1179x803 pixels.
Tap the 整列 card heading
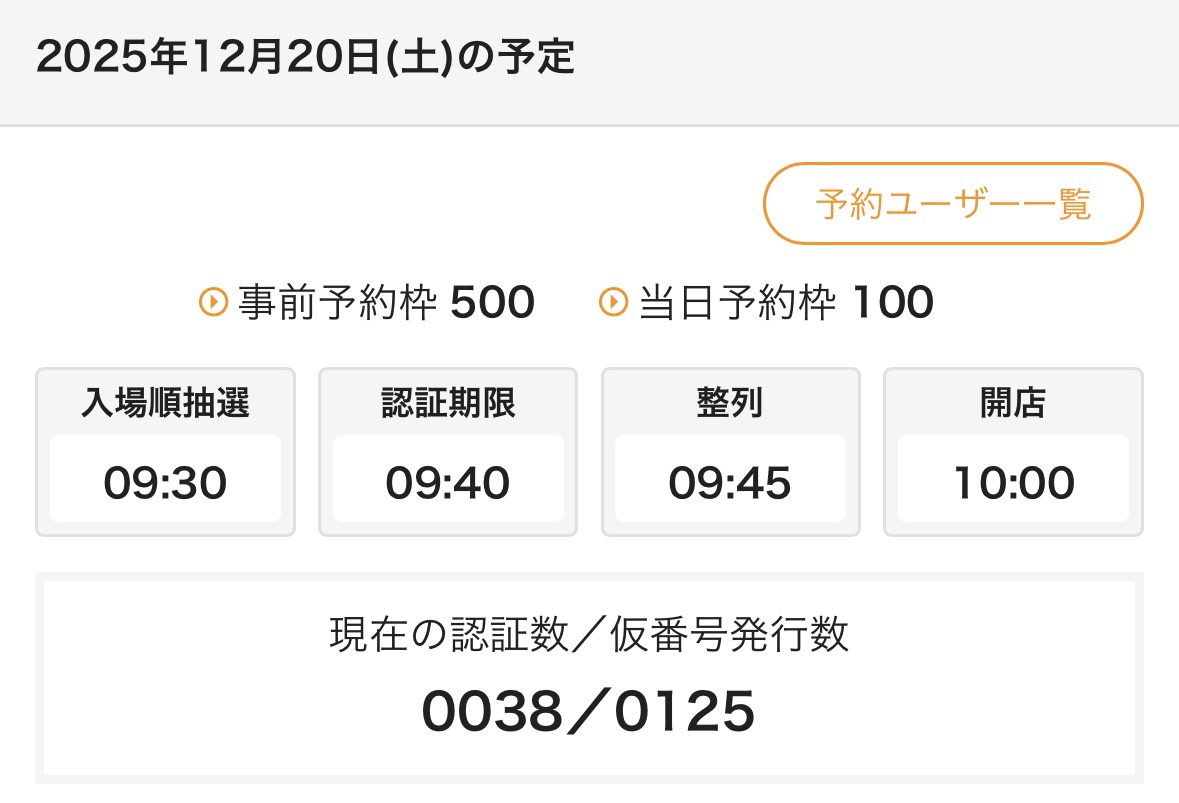(x=730, y=403)
